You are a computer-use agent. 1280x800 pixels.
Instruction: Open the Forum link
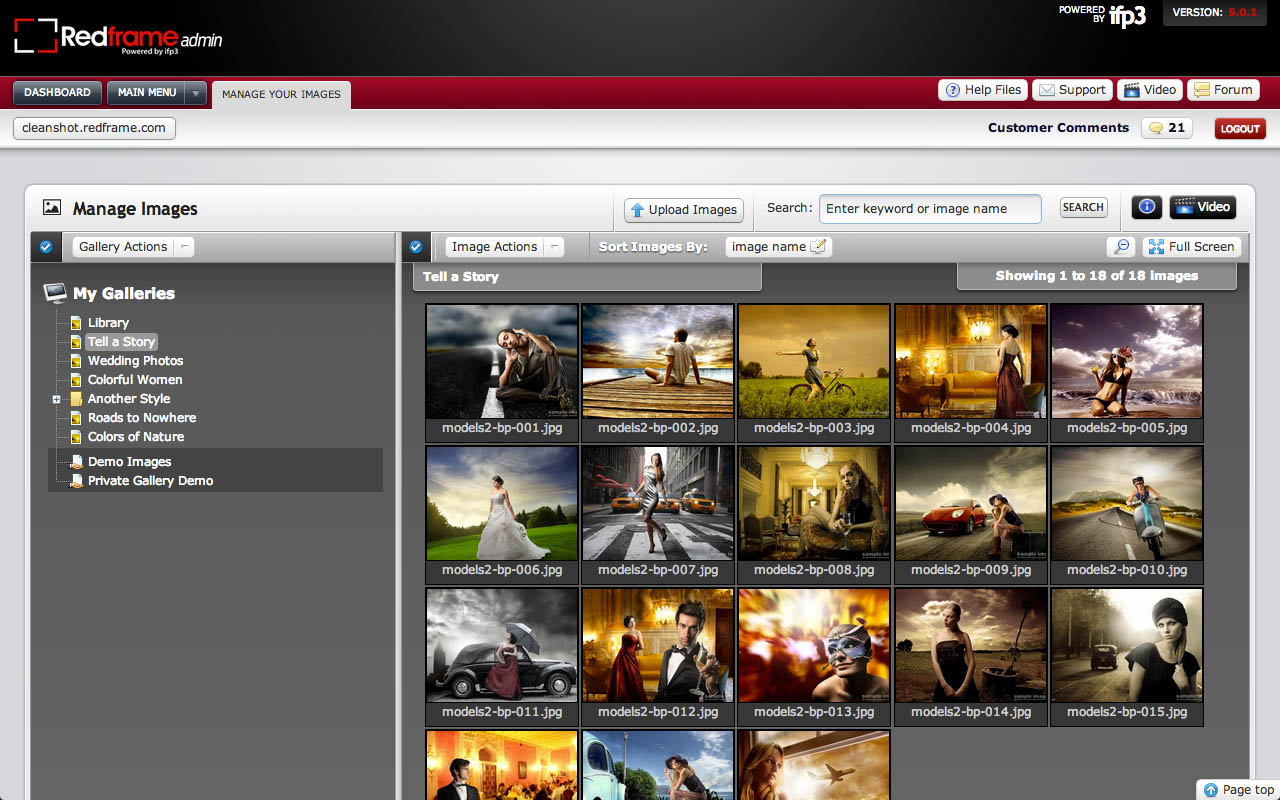tap(1223, 90)
